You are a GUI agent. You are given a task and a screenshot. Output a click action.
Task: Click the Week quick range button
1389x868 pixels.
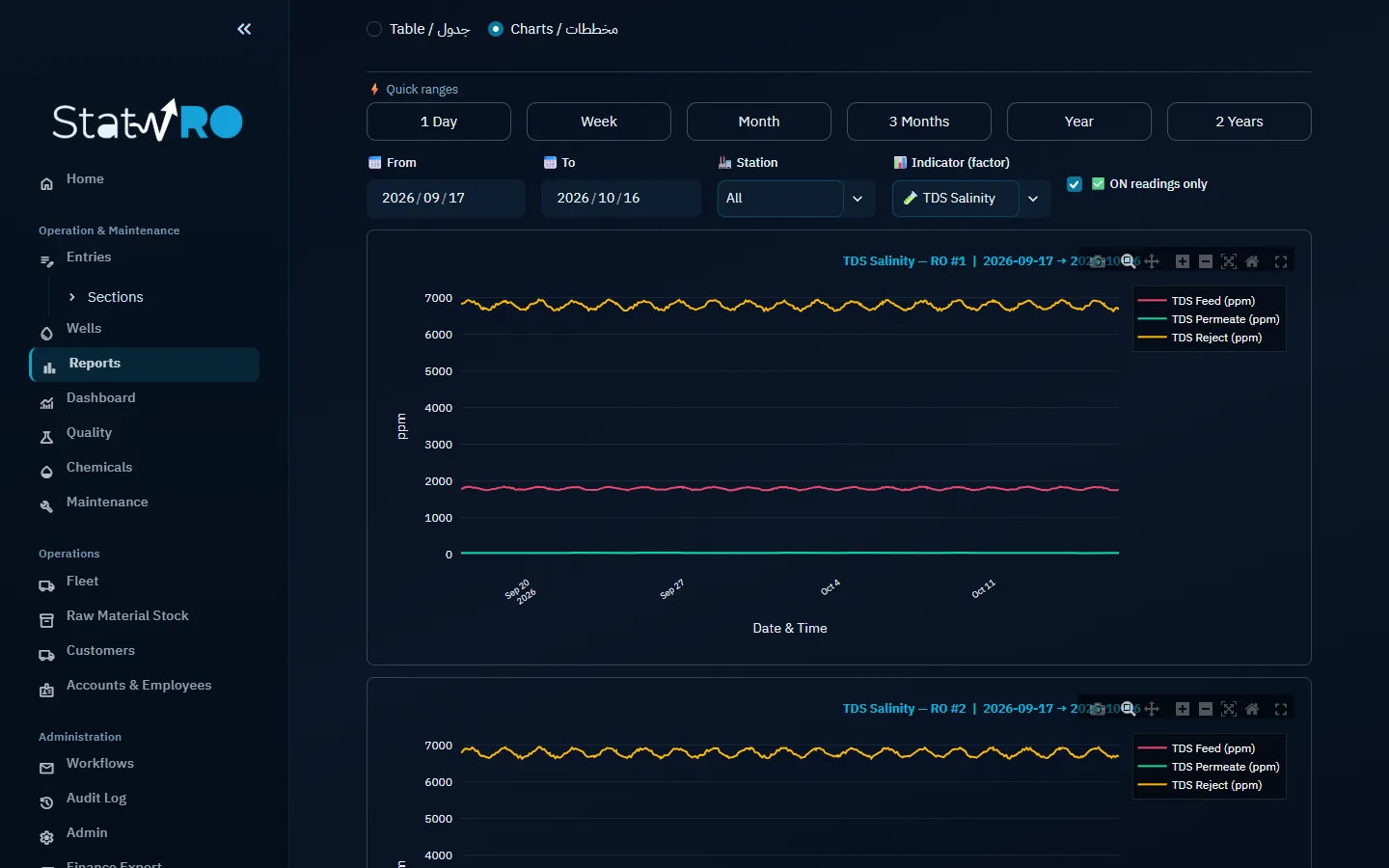click(x=599, y=122)
